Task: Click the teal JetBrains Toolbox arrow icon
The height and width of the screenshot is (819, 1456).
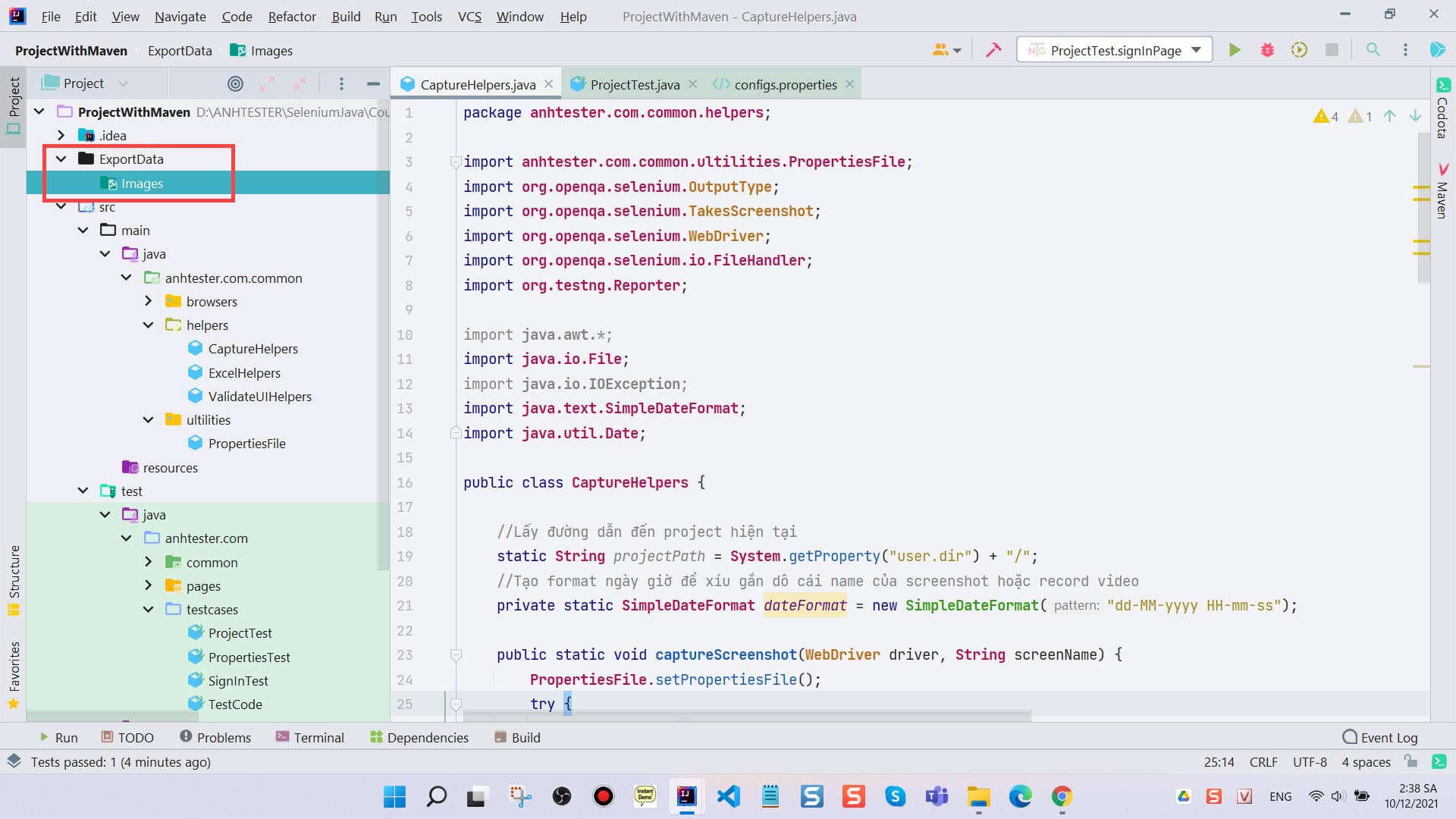Action: click(x=1437, y=50)
